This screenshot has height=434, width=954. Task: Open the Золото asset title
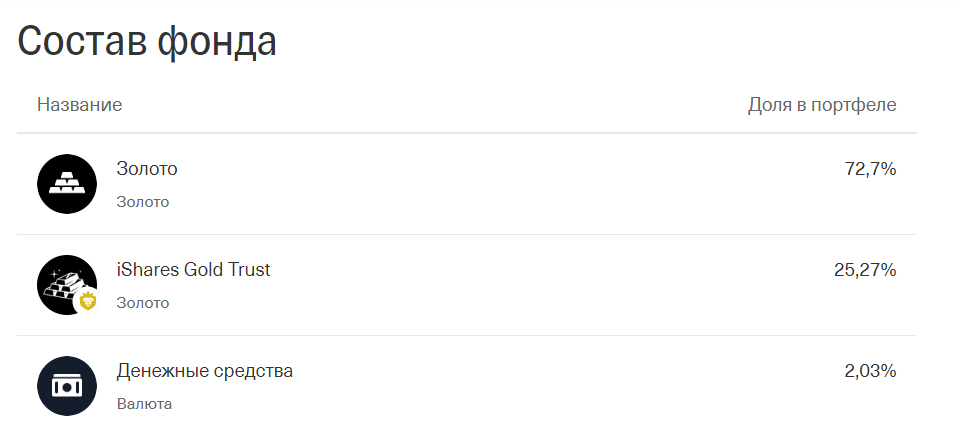147,169
